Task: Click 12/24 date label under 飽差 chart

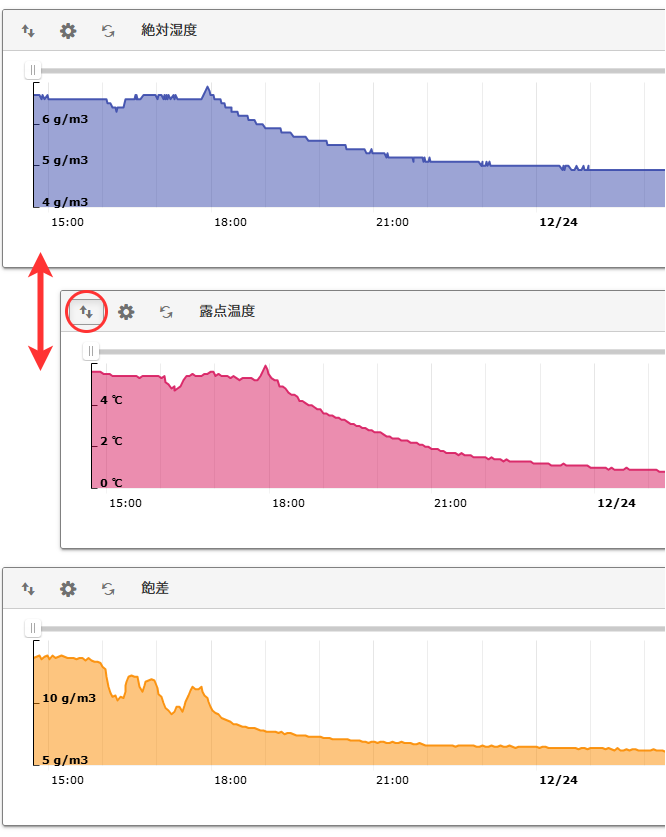Action: (558, 780)
